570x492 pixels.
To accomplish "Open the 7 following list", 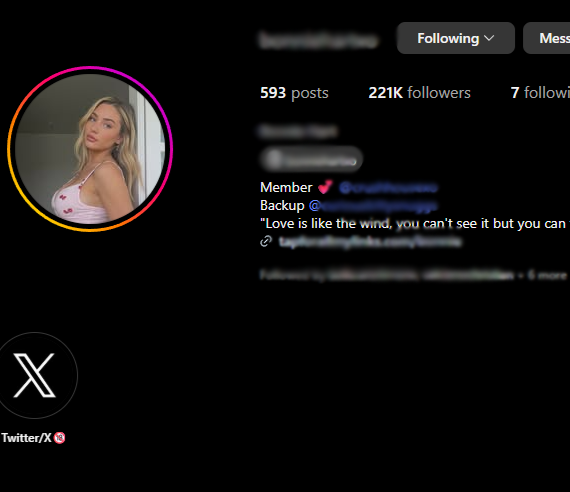I will pyautogui.click(x=540, y=93).
